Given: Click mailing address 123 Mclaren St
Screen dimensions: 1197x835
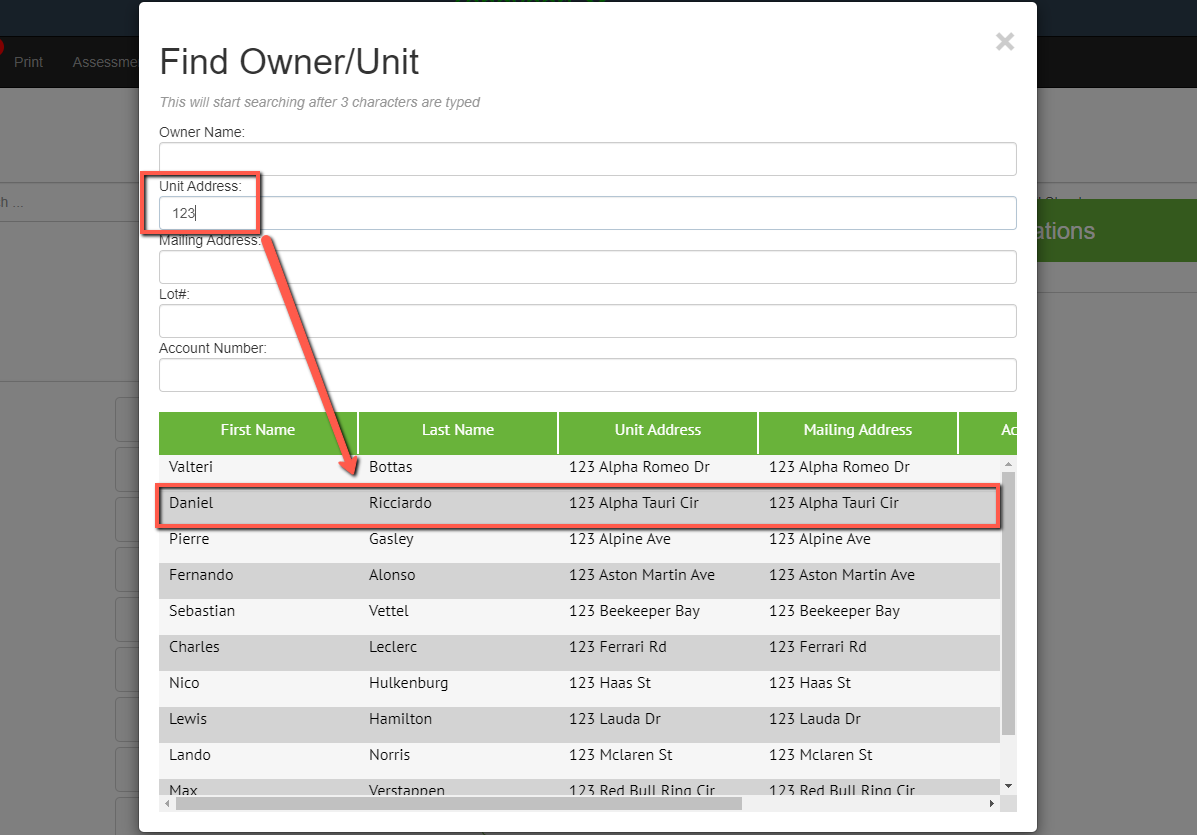Looking at the screenshot, I should [821, 754].
